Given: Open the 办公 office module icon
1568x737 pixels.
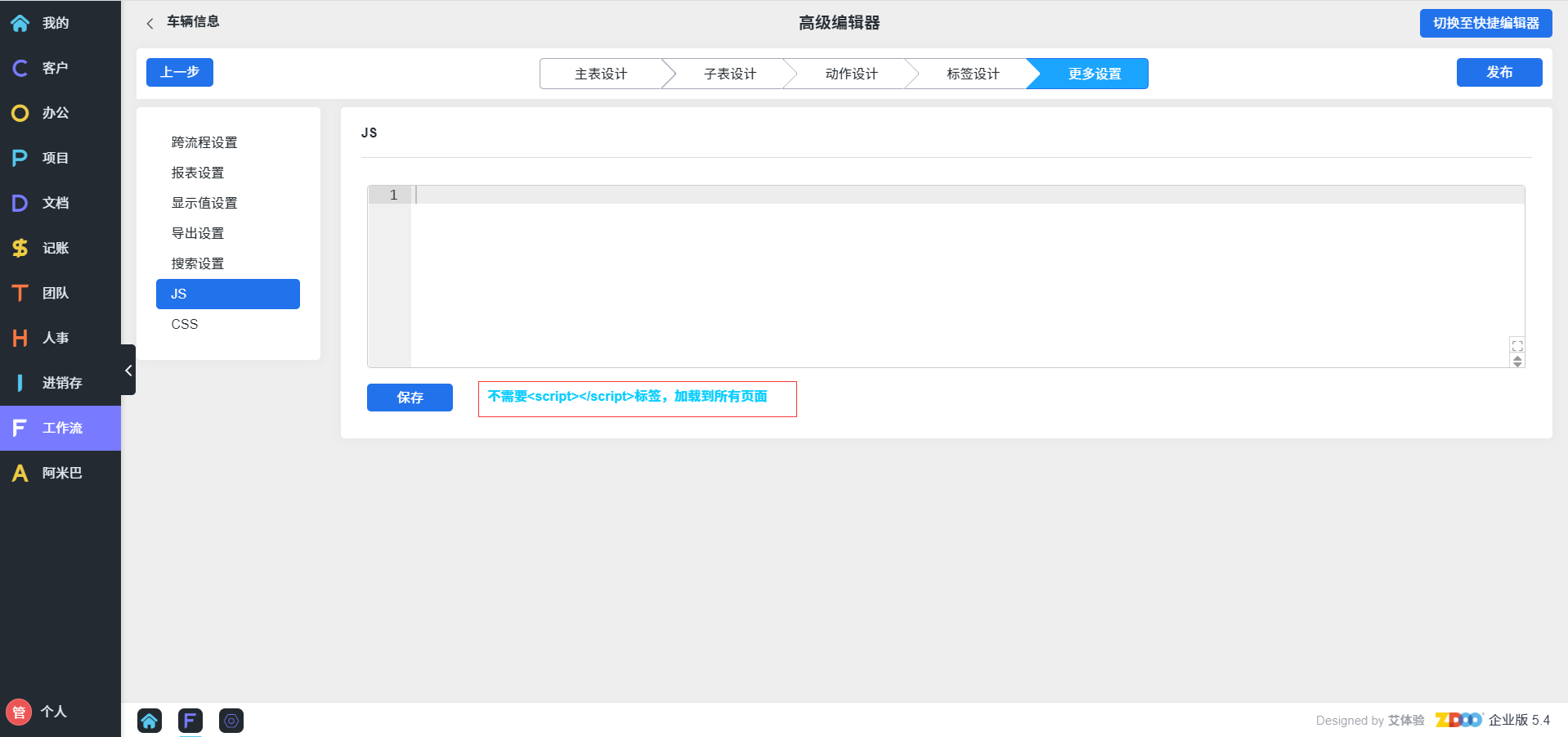Looking at the screenshot, I should pyautogui.click(x=20, y=113).
